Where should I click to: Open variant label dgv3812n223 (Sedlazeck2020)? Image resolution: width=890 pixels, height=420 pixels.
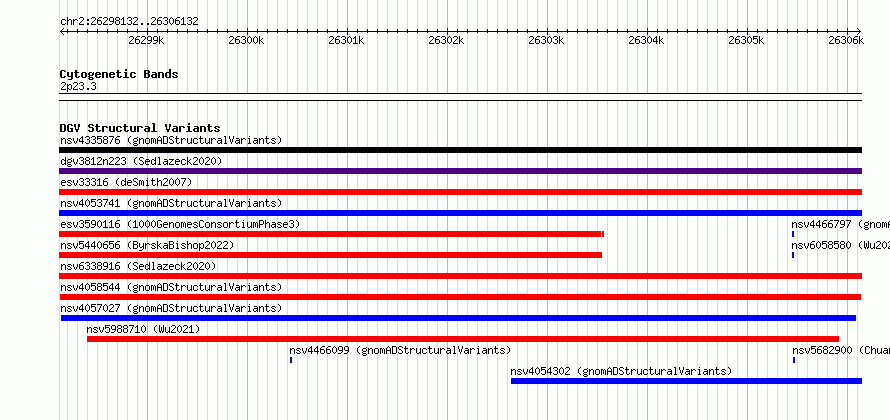tap(141, 161)
